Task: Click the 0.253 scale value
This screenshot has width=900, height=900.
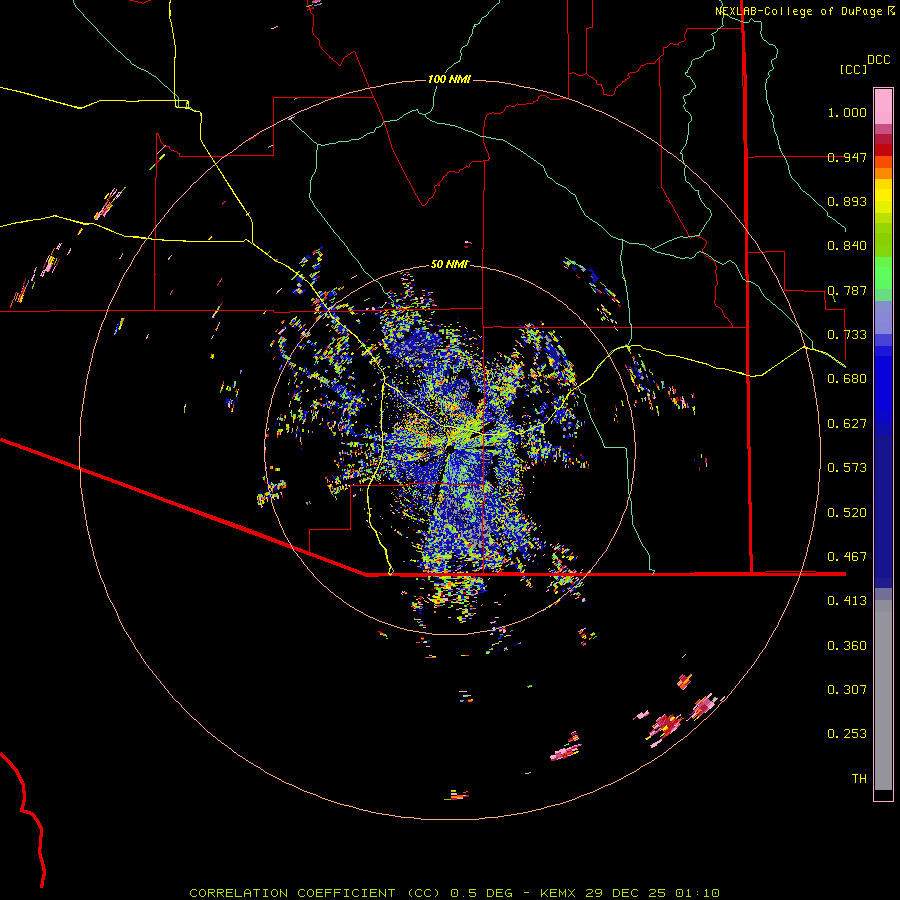Action: point(847,734)
